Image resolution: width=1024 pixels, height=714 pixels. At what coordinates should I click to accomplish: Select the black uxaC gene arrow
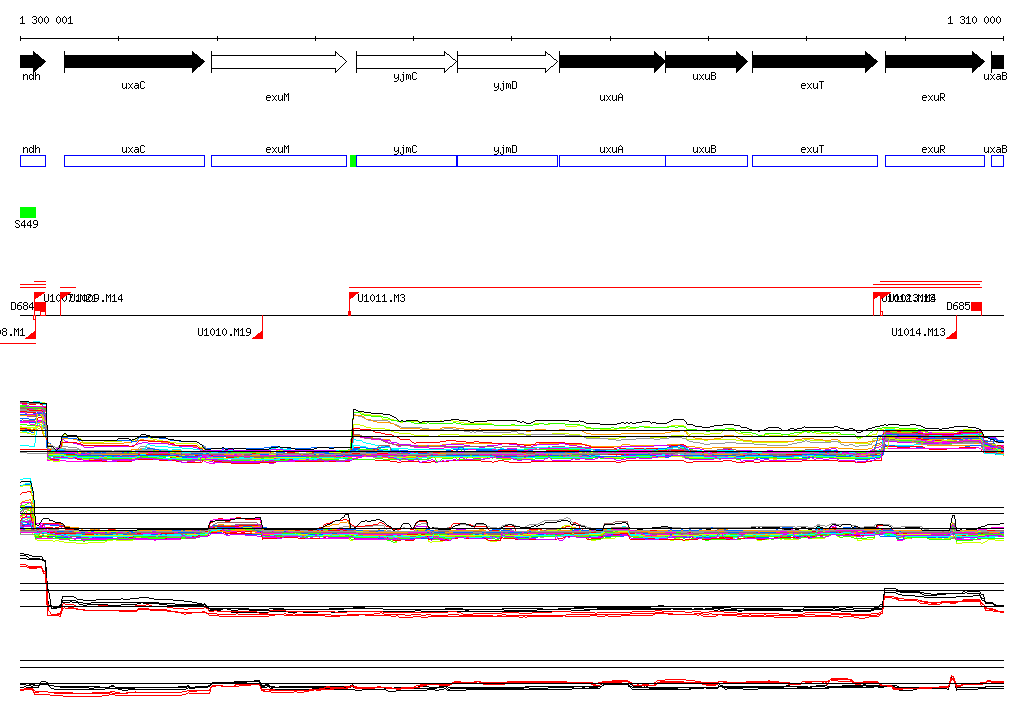(x=135, y=62)
